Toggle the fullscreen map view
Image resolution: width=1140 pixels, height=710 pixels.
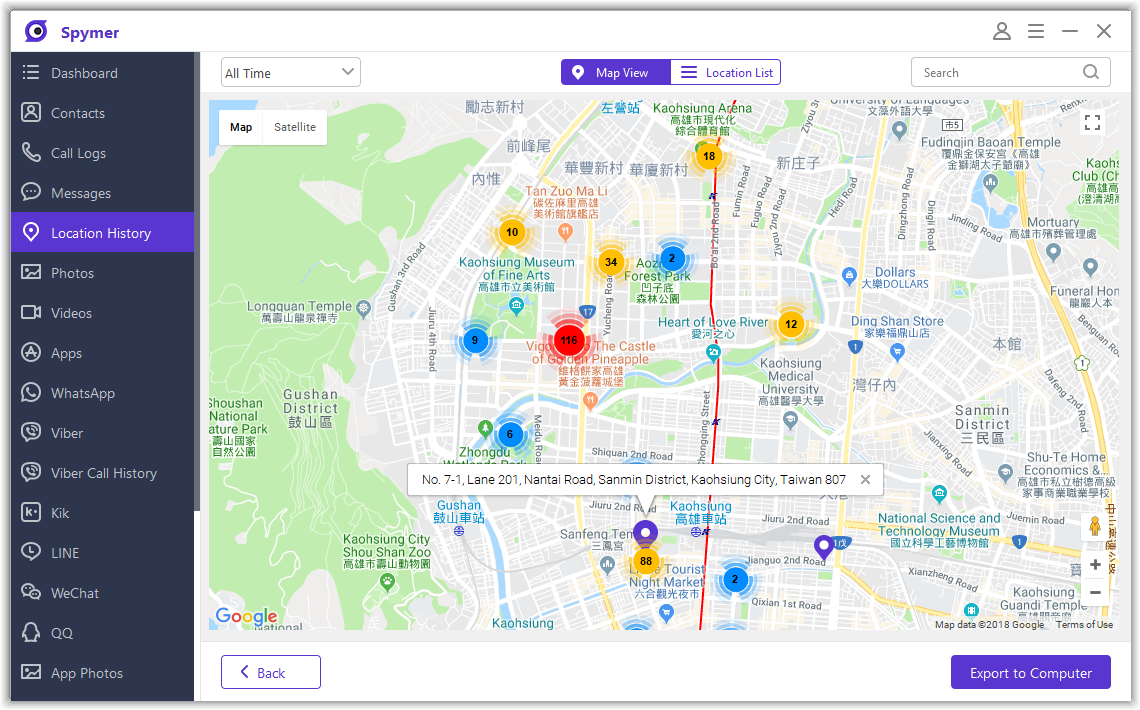pos(1092,123)
